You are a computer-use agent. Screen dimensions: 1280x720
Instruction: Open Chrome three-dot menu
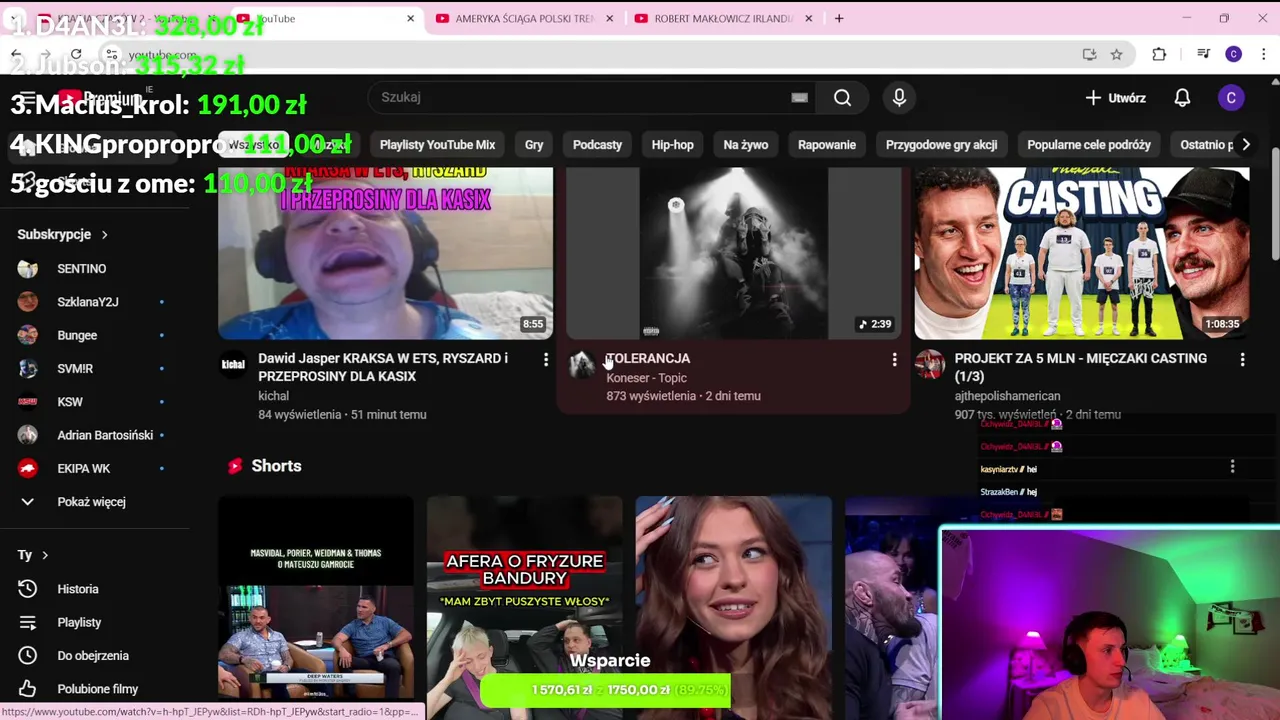[x=1263, y=54]
